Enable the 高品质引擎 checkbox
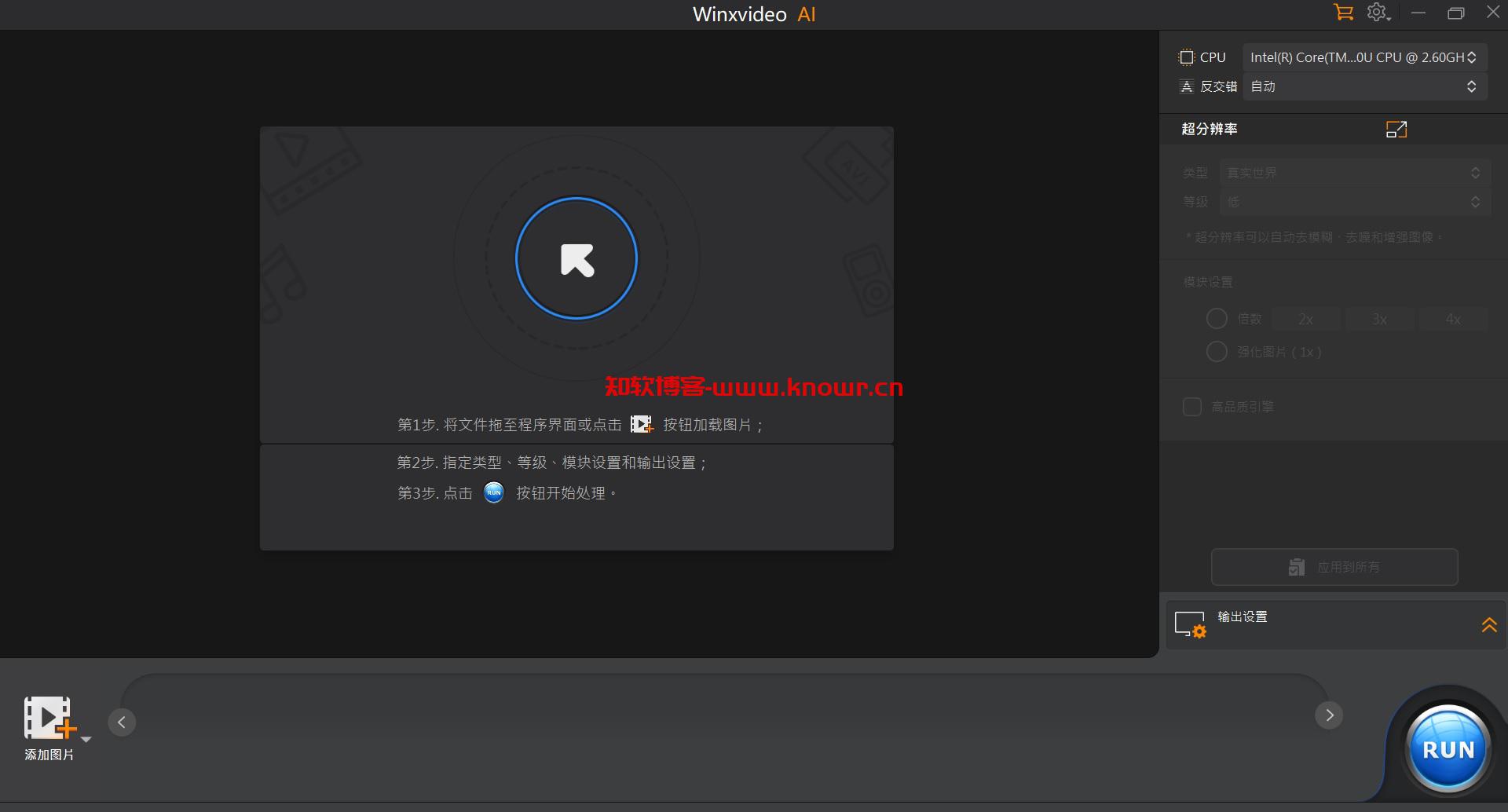 click(x=1192, y=407)
